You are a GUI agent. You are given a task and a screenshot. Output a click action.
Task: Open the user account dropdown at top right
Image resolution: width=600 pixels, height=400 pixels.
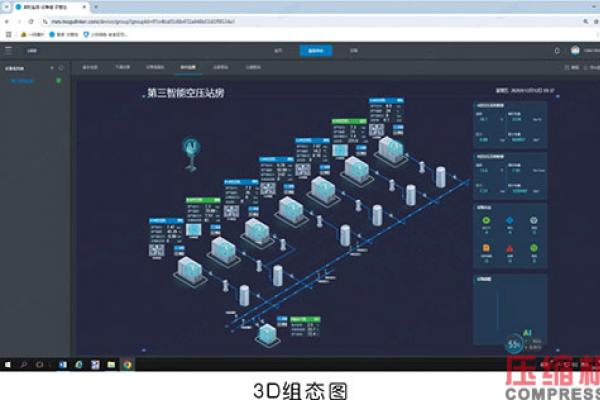click(x=581, y=50)
